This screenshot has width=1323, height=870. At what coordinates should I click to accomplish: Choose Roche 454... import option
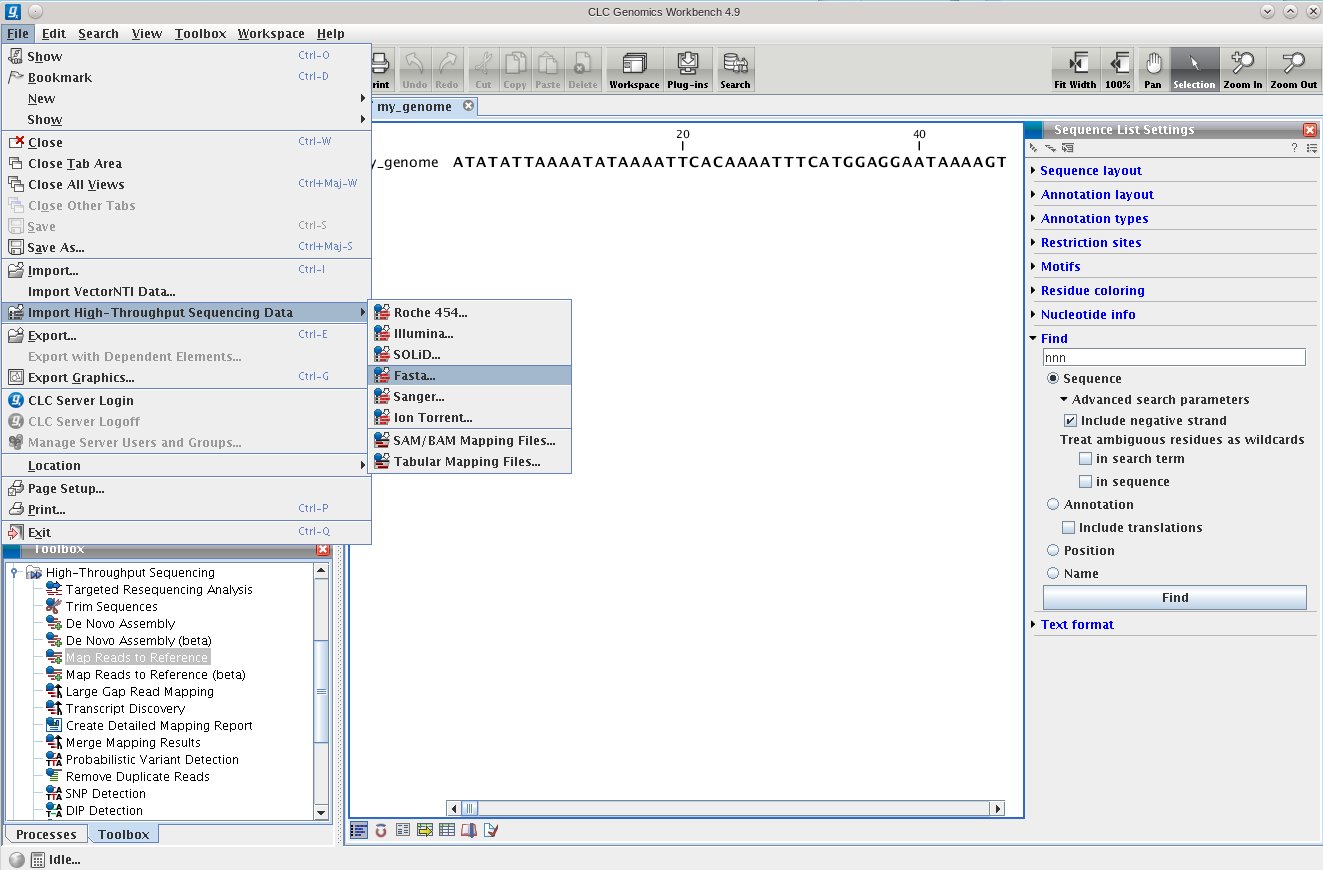coord(470,313)
